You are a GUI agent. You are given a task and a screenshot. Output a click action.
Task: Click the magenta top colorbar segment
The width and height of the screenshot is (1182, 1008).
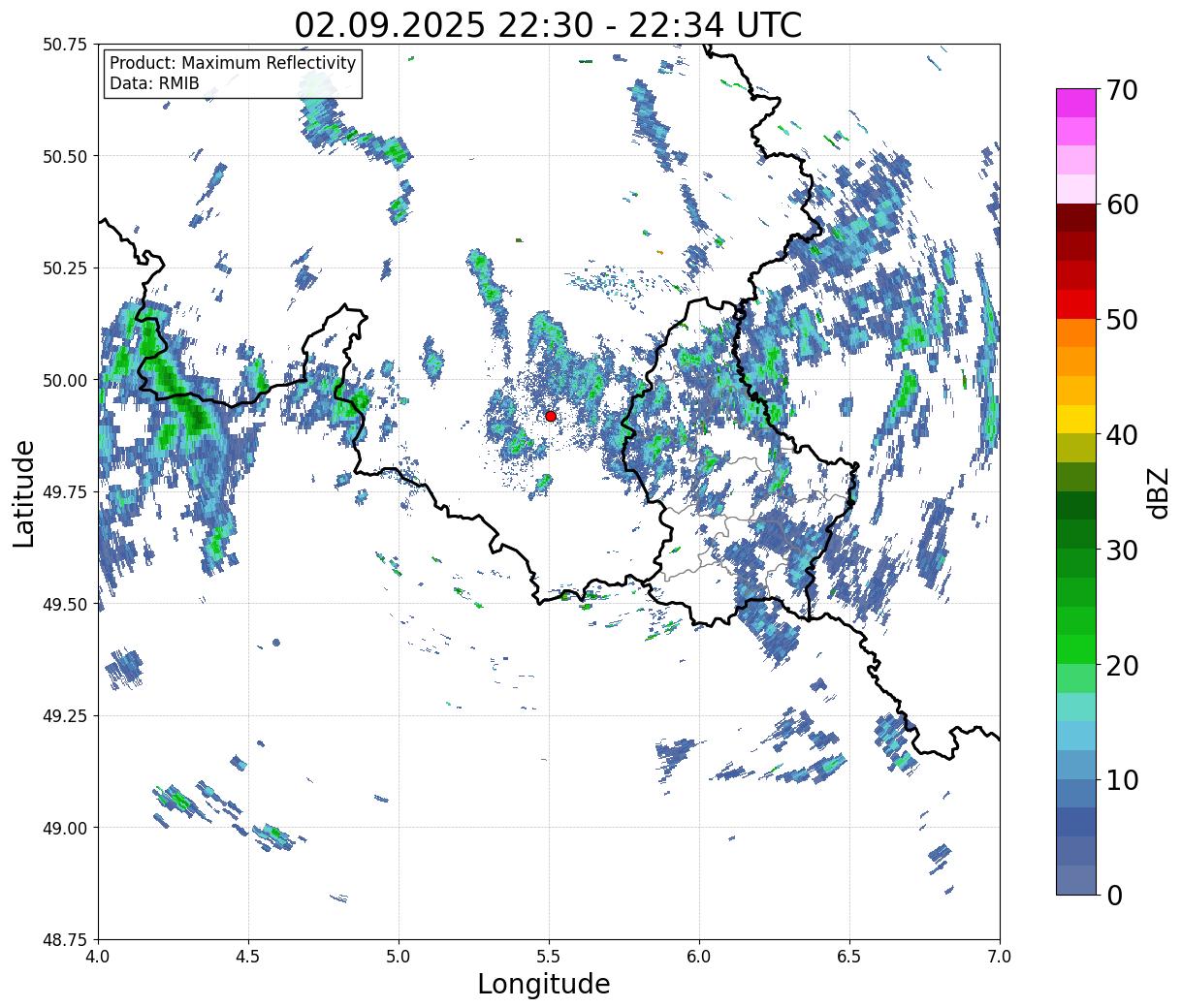(x=1076, y=103)
